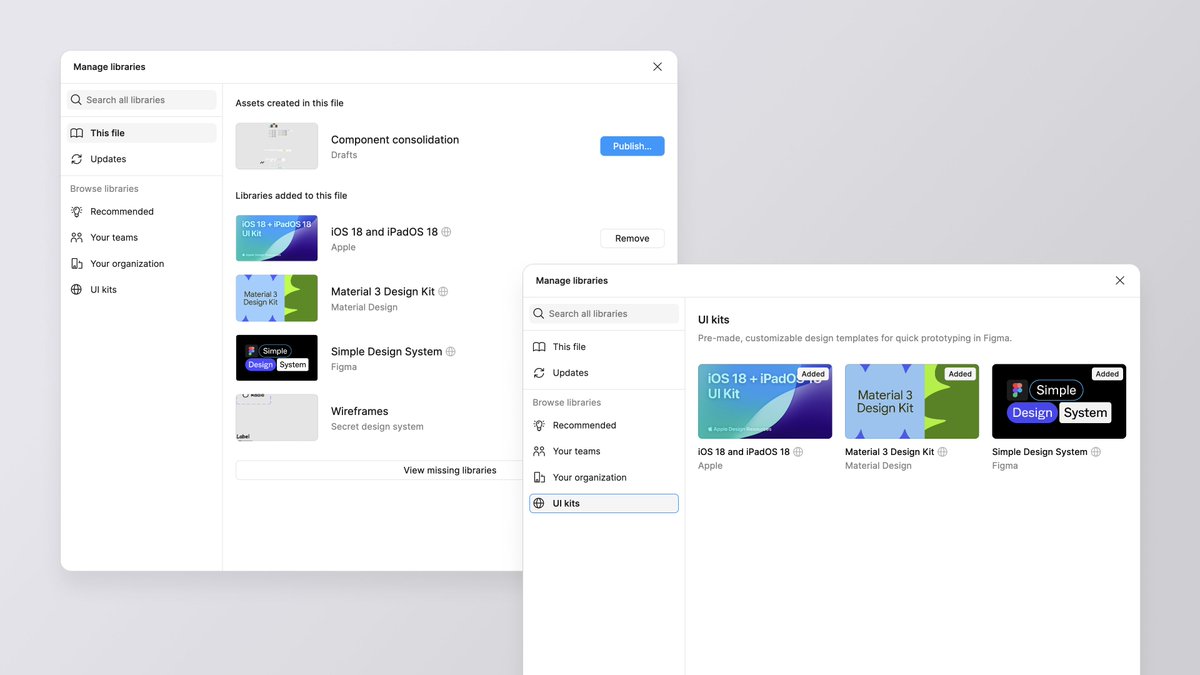Click the book icon beside This file, back window
Viewport: 1200px width, 675px height.
pyautogui.click(x=76, y=133)
